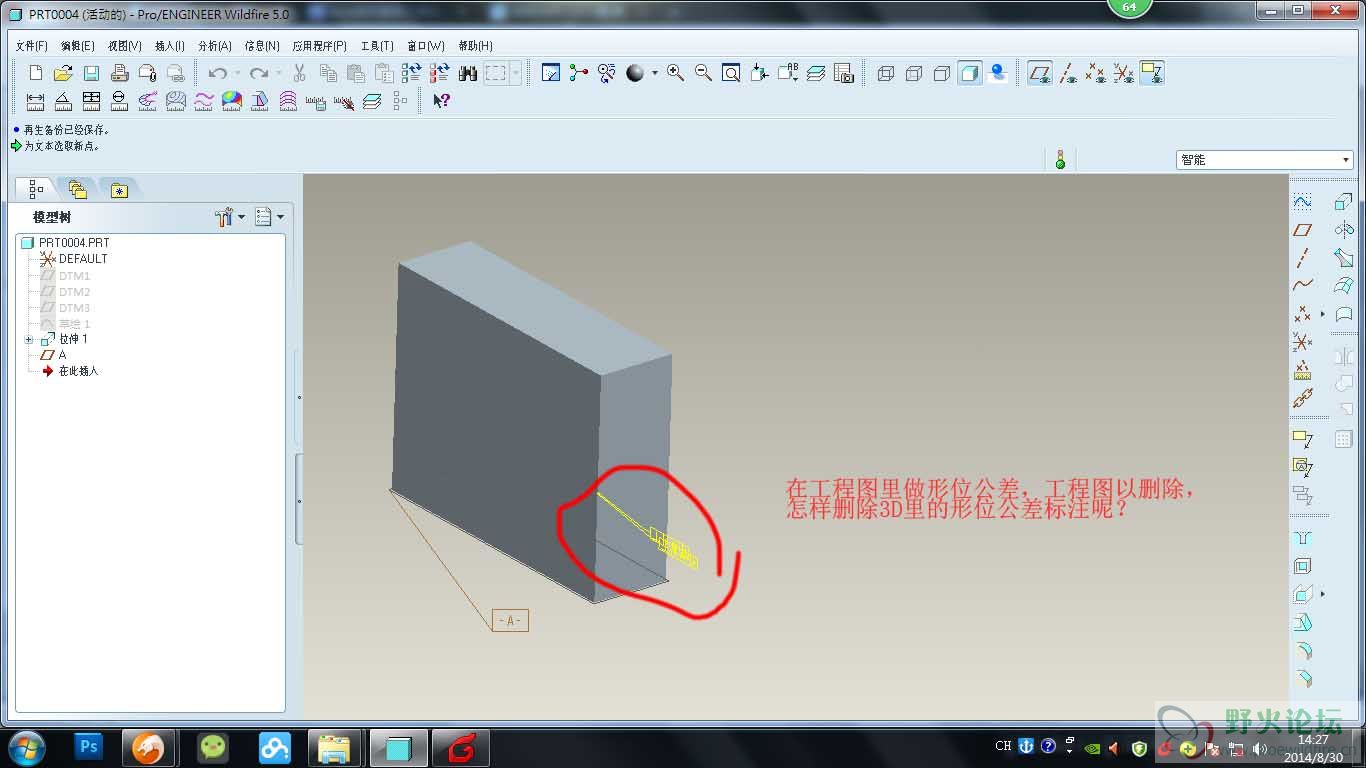Open the Find tool binoculars icon
This screenshot has height=768, width=1366.
(x=467, y=73)
